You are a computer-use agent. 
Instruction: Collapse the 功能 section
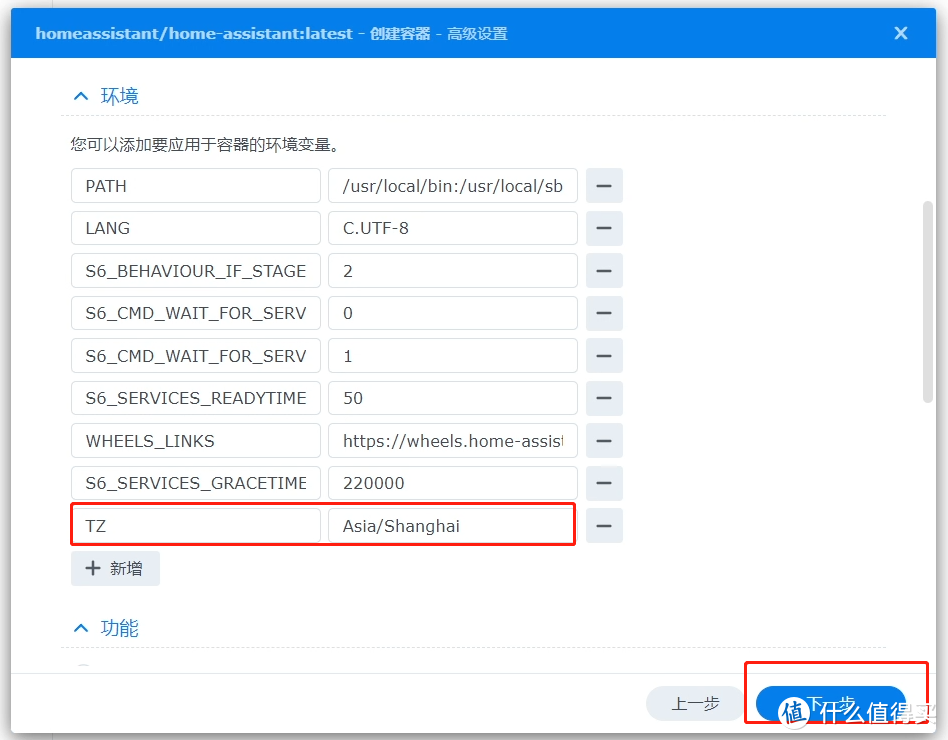(81, 628)
